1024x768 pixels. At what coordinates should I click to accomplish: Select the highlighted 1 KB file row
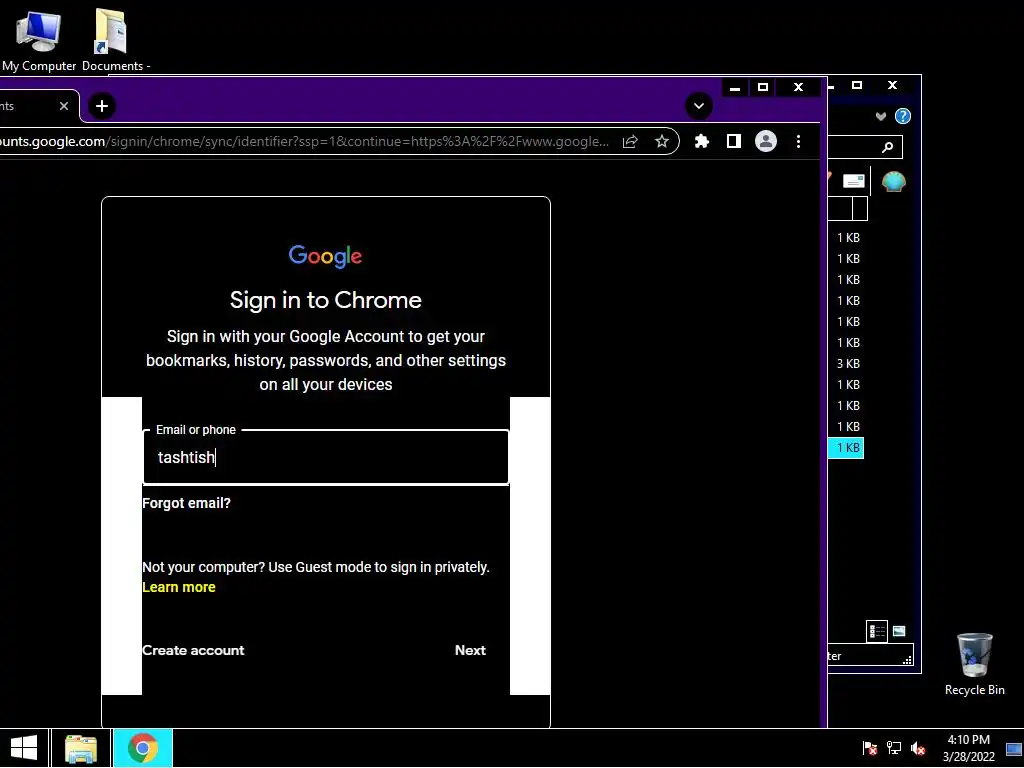pos(846,448)
